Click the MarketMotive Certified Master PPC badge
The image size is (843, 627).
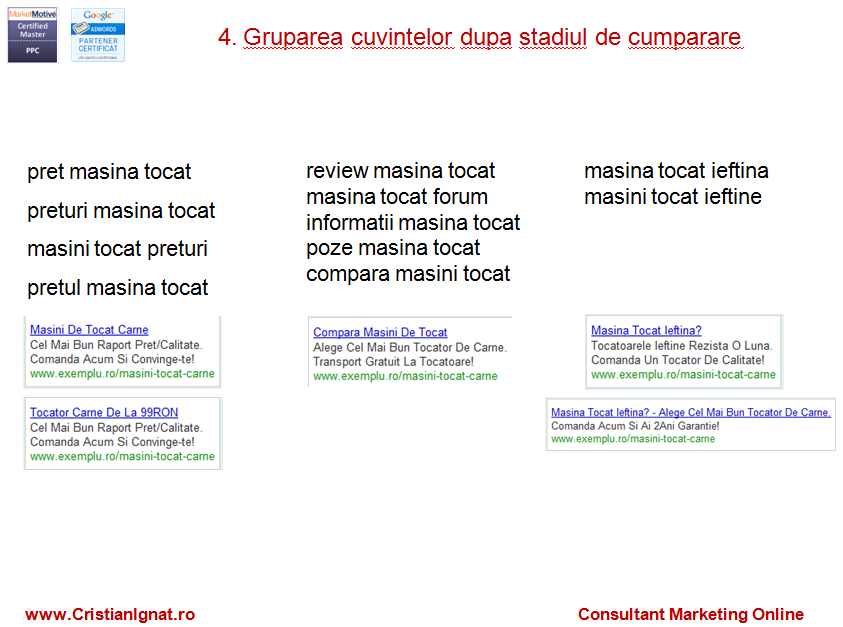pyautogui.click(x=32, y=34)
